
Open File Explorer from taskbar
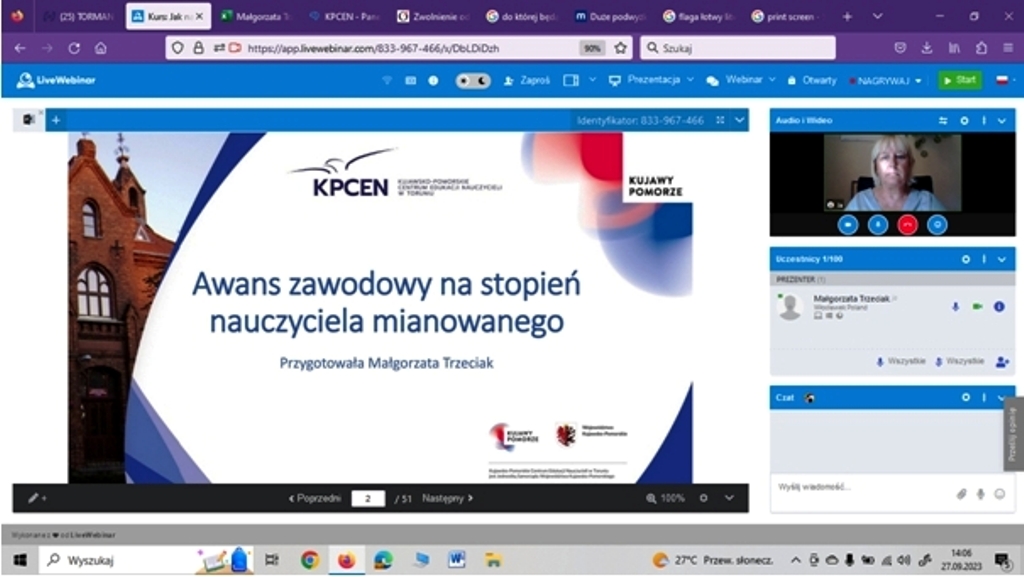point(493,560)
